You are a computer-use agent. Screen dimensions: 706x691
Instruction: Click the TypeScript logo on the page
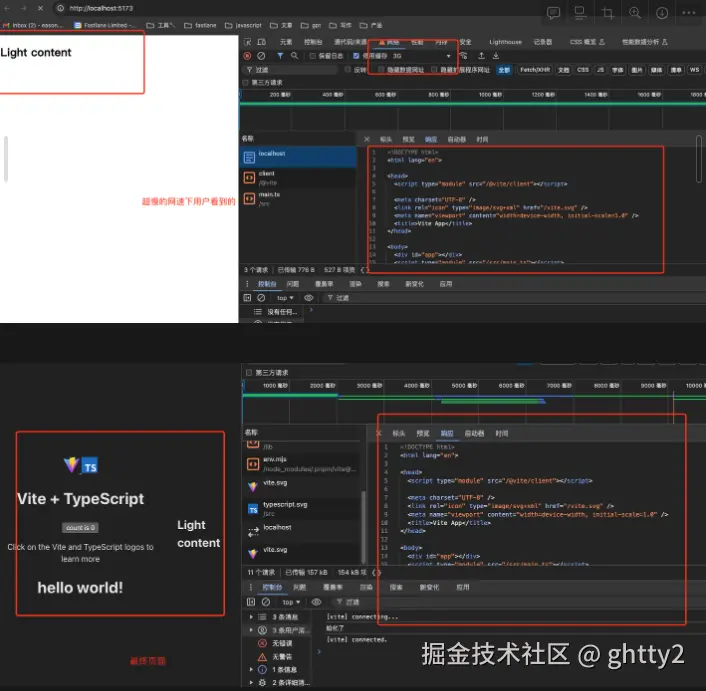(90, 466)
